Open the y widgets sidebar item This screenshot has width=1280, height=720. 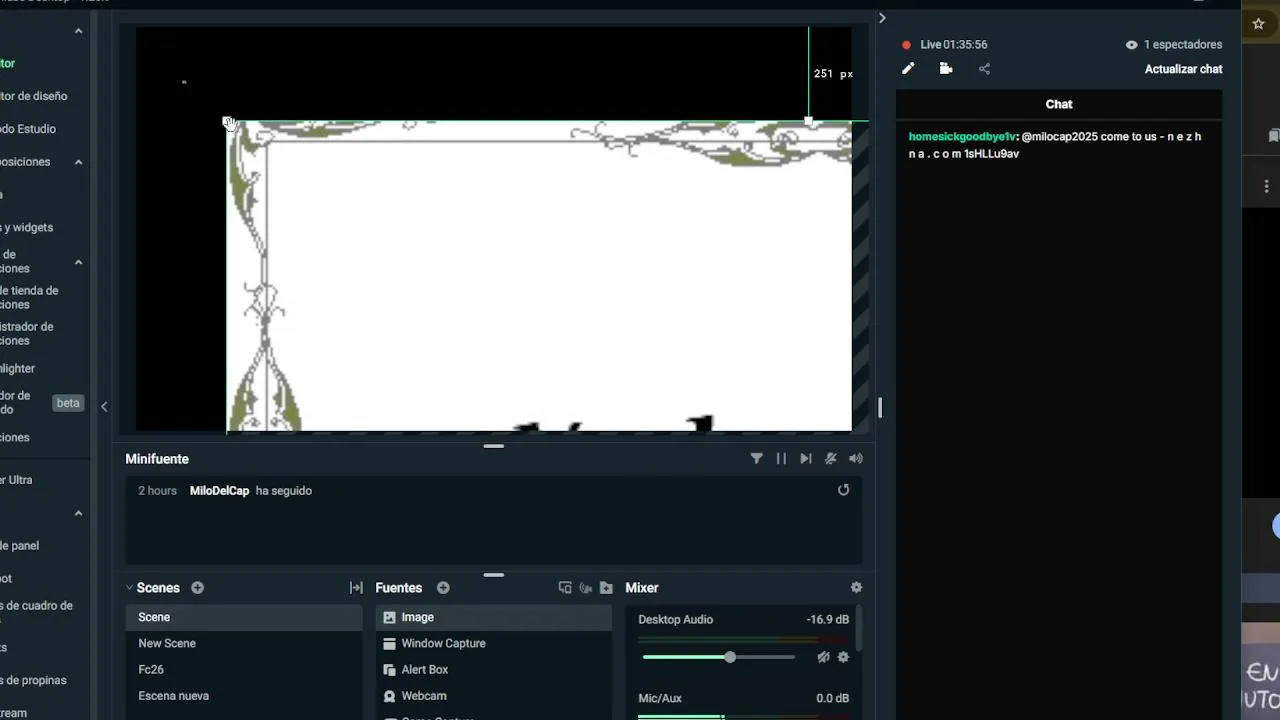click(27, 227)
